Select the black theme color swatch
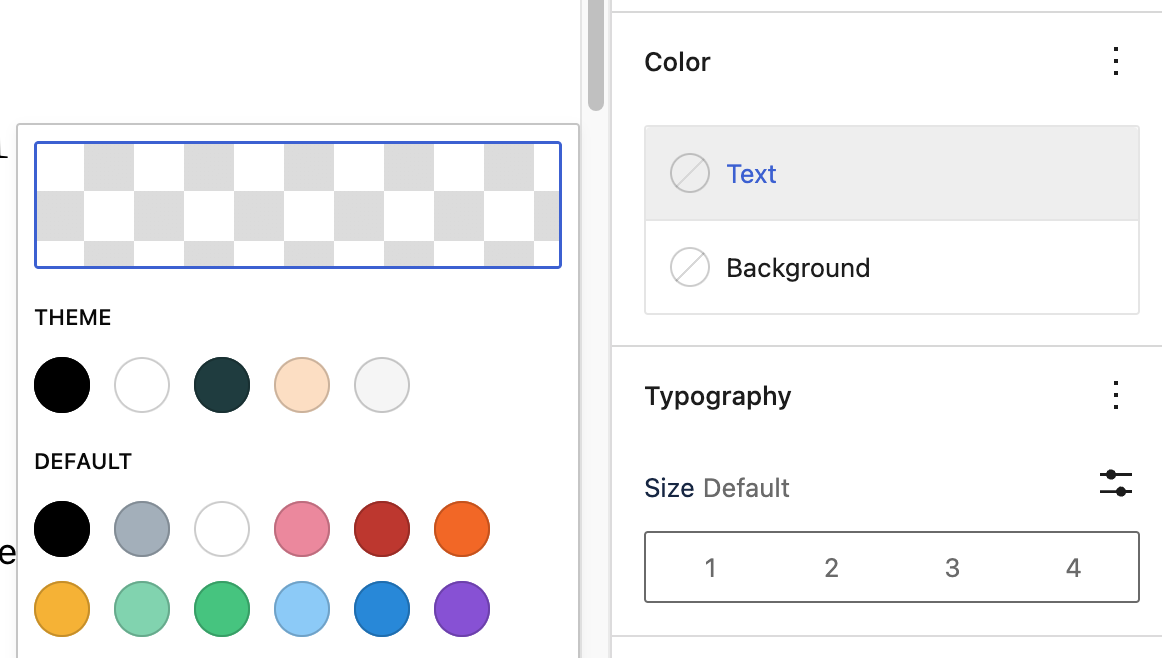The height and width of the screenshot is (658, 1162). point(61,385)
